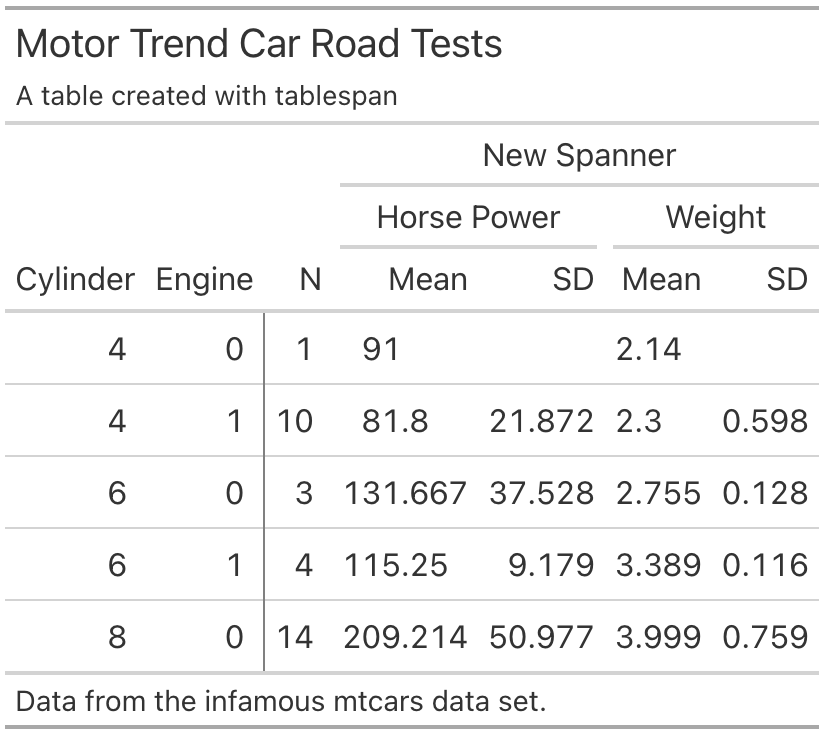Viewport: 826px width, 738px height.
Task: Select the Cylinder cell with value 8
Action: pos(117,637)
